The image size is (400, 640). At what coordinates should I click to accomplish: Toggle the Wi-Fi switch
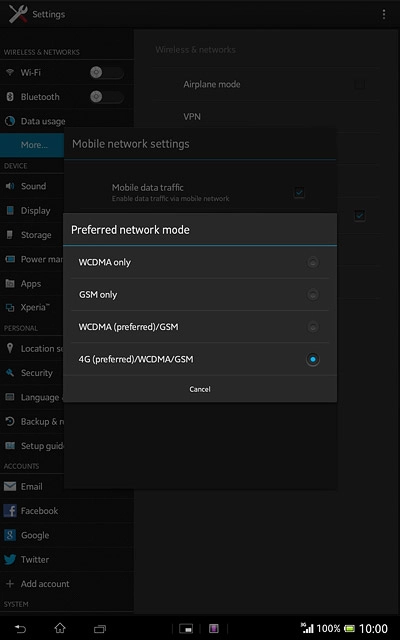pyautogui.click(x=107, y=73)
